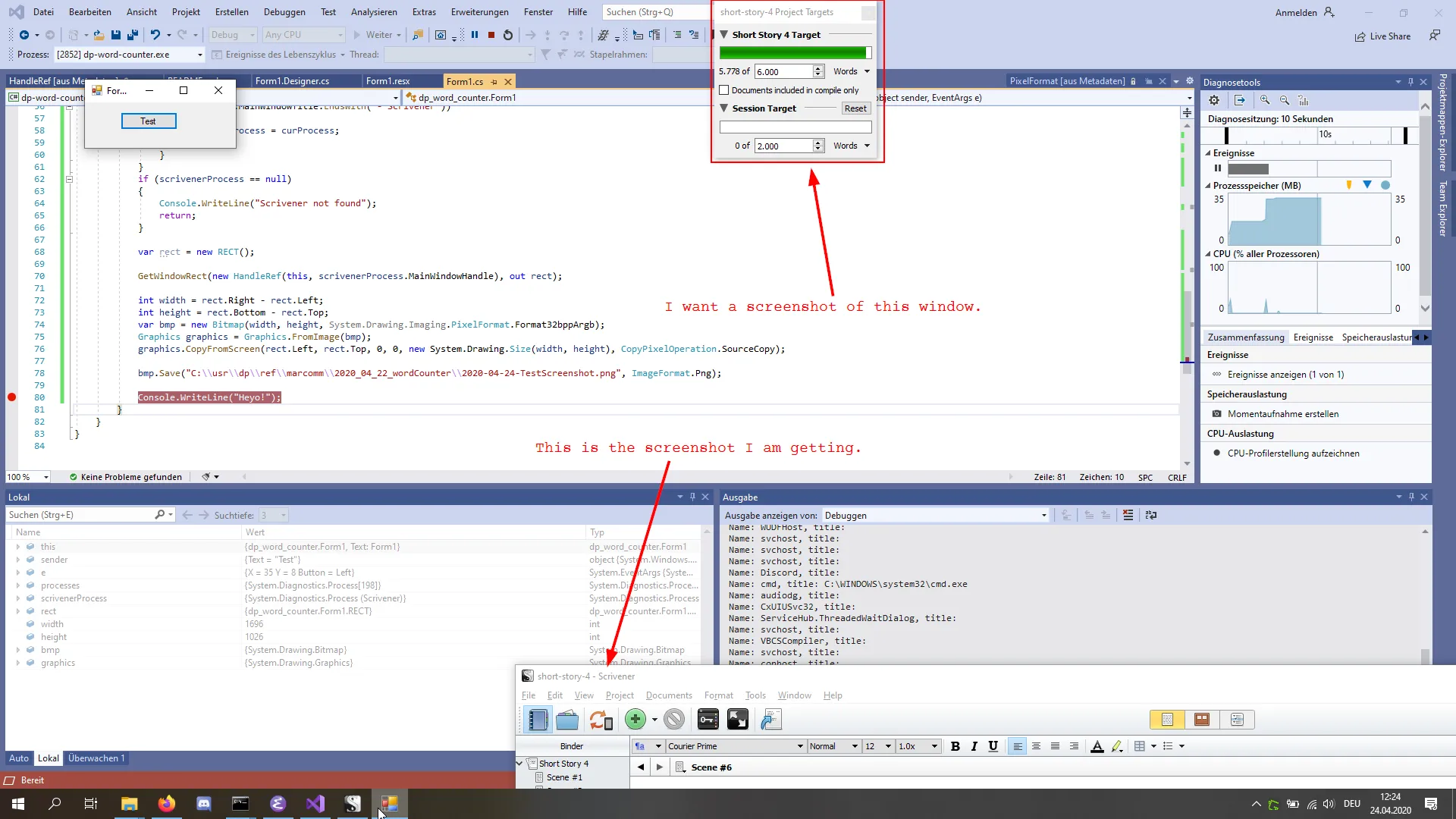Click the Short Story 4 Target progress bar

795,53
